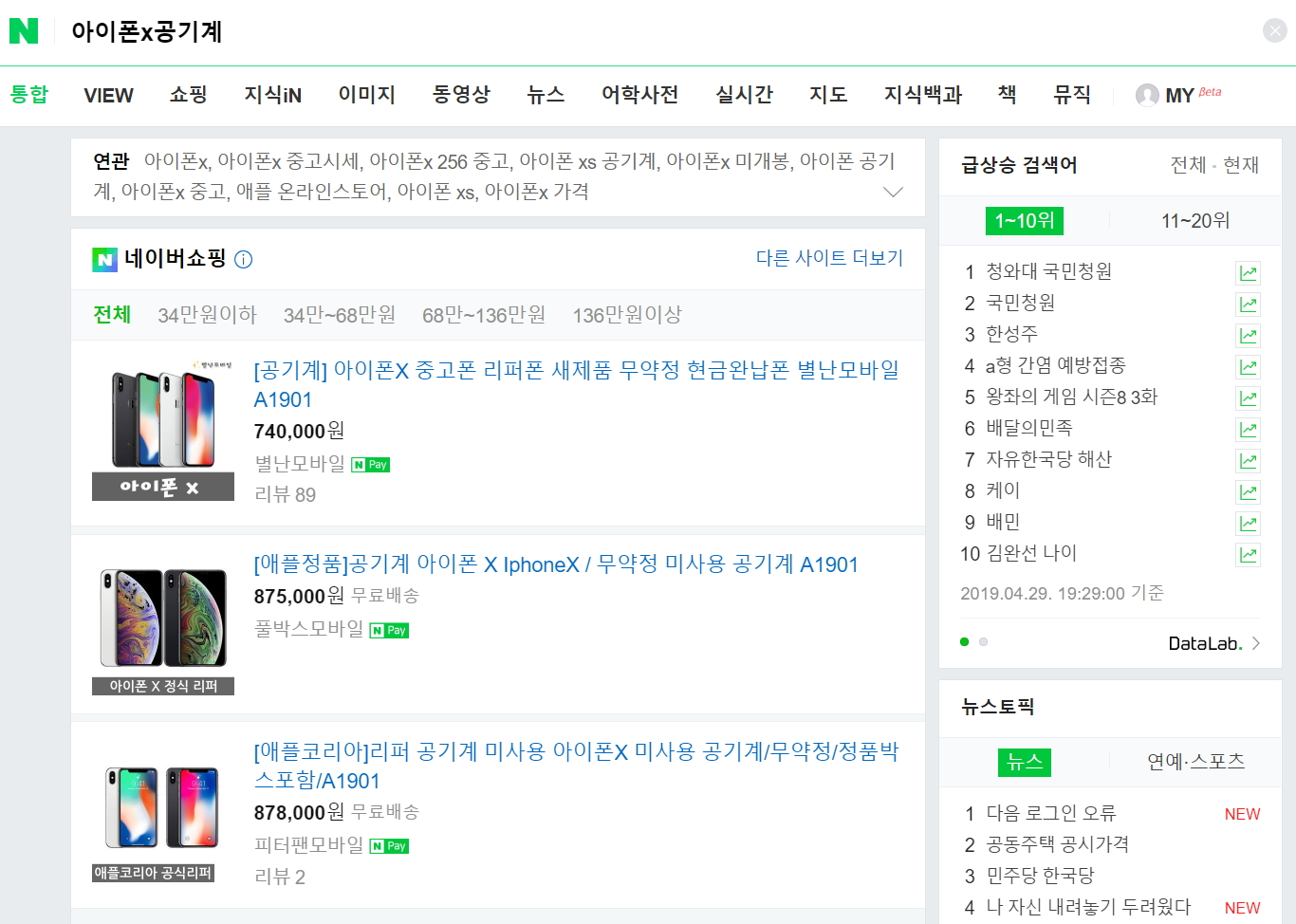Open MY profile avatar icon

pos(1147,95)
